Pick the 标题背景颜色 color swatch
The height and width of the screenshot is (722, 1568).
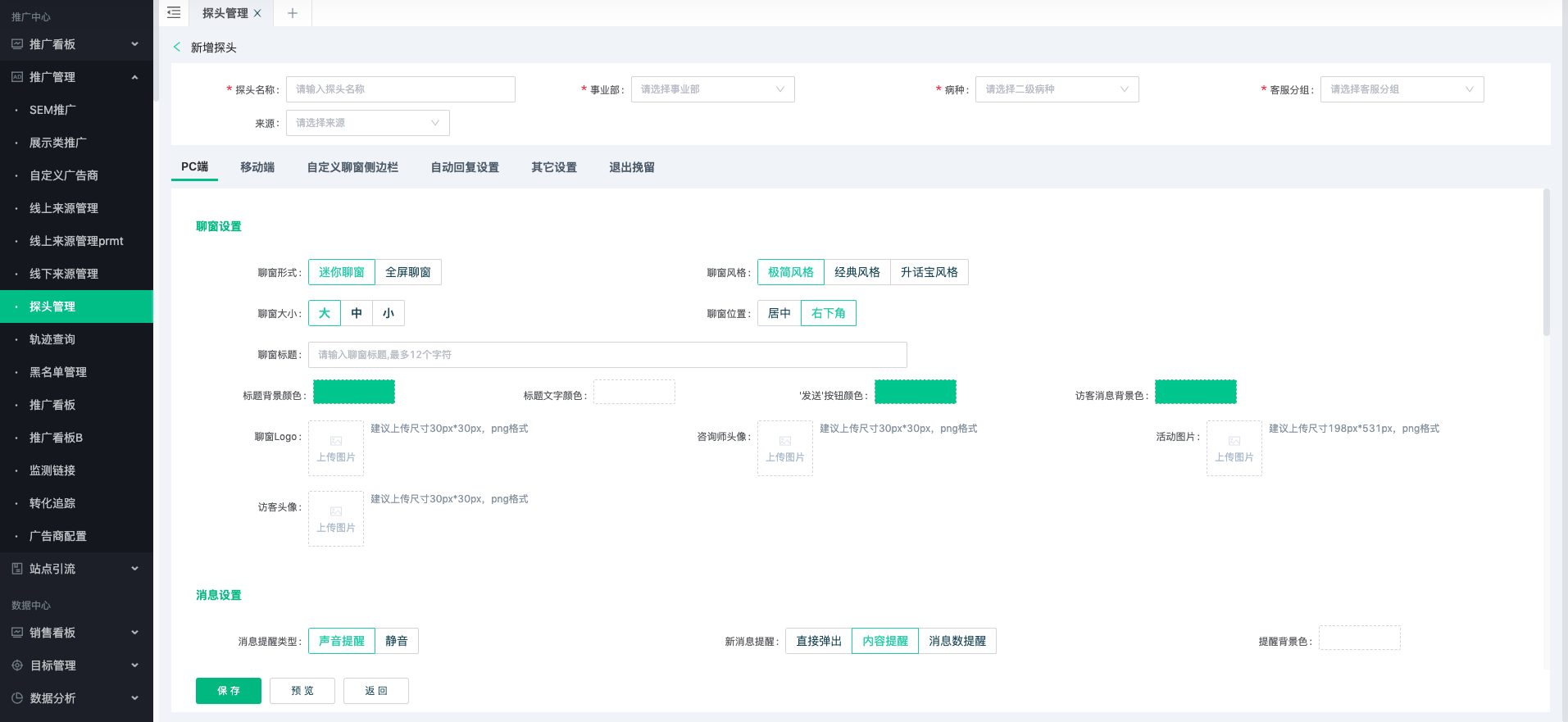354,392
